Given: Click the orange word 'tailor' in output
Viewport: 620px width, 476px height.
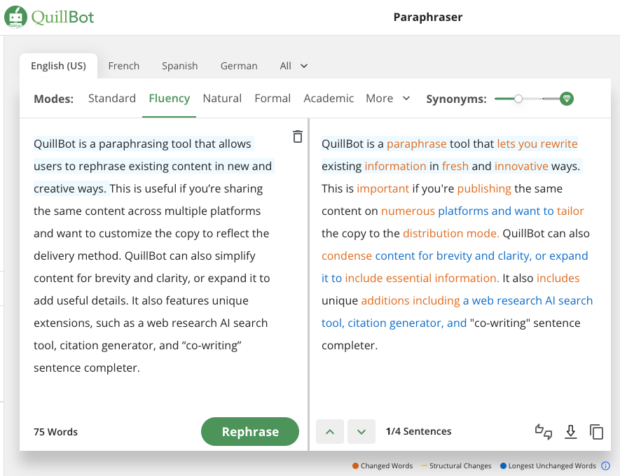Looking at the screenshot, I should pyautogui.click(x=570, y=211).
